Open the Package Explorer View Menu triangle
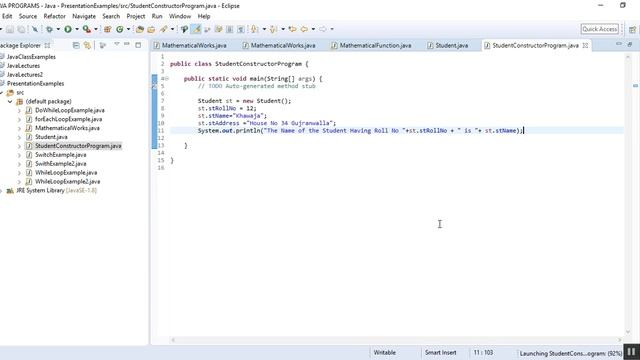Viewport: 640px width, 360px height. pyautogui.click(x=117, y=44)
